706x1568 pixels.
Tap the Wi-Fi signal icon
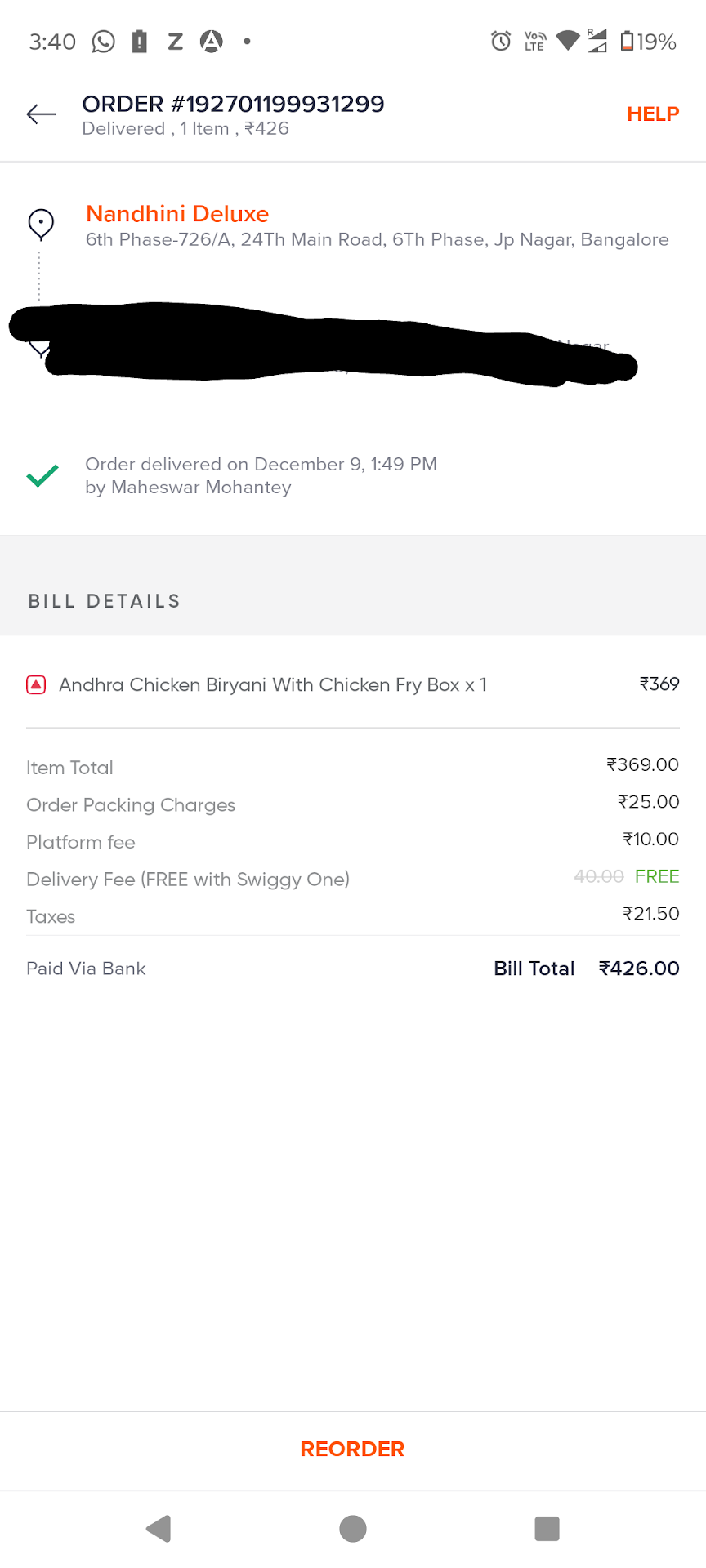pyautogui.click(x=567, y=40)
